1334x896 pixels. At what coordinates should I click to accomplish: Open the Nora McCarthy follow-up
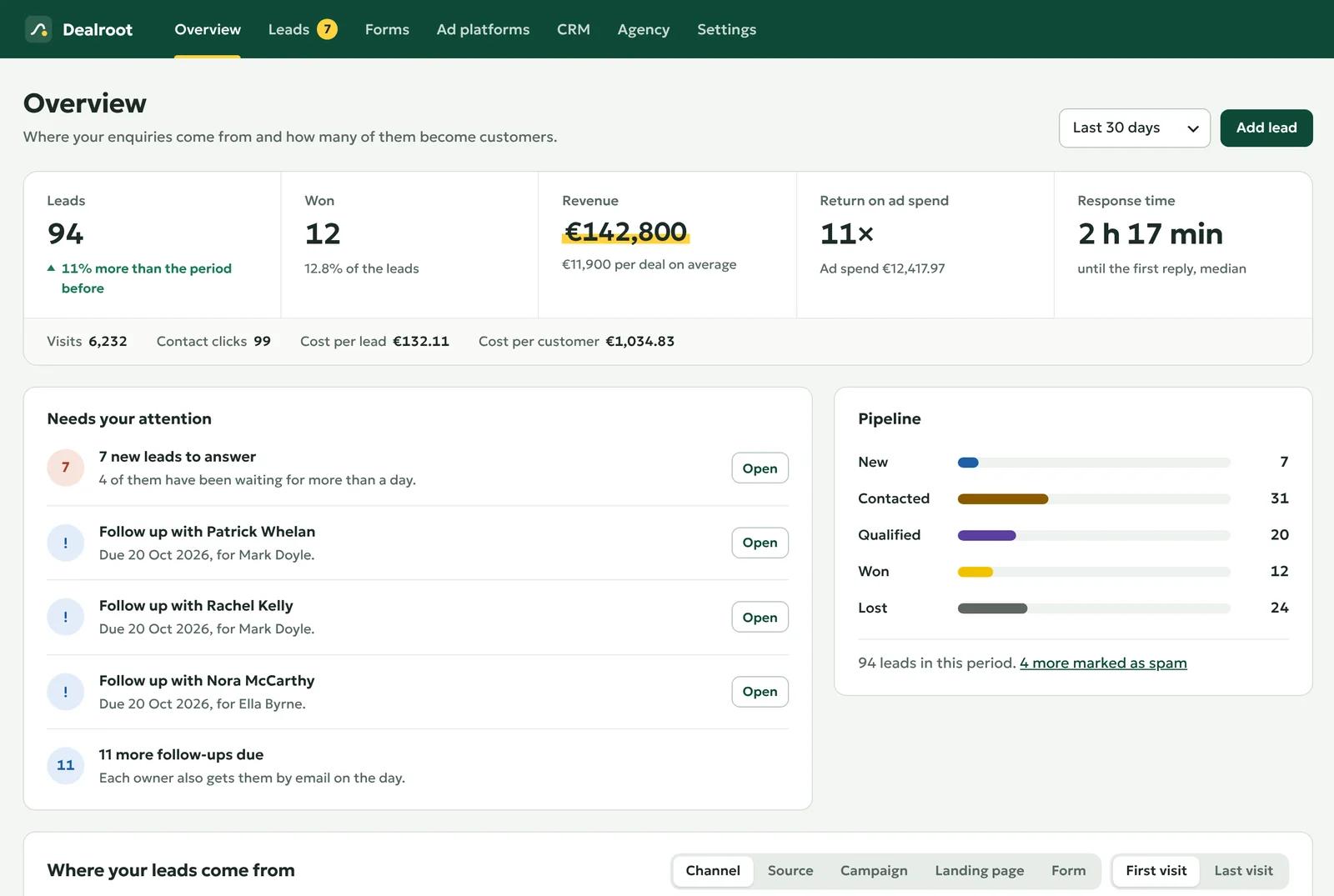tap(760, 692)
